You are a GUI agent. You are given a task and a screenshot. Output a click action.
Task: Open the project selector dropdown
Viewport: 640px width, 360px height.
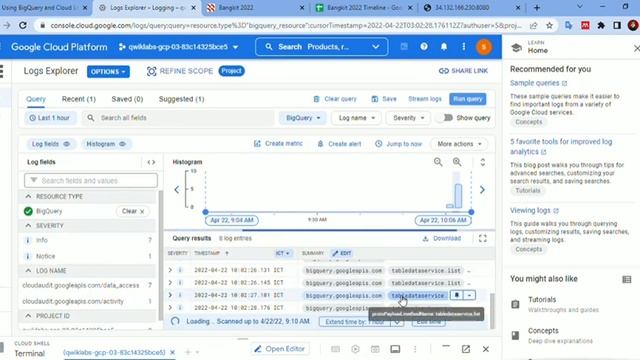179,47
